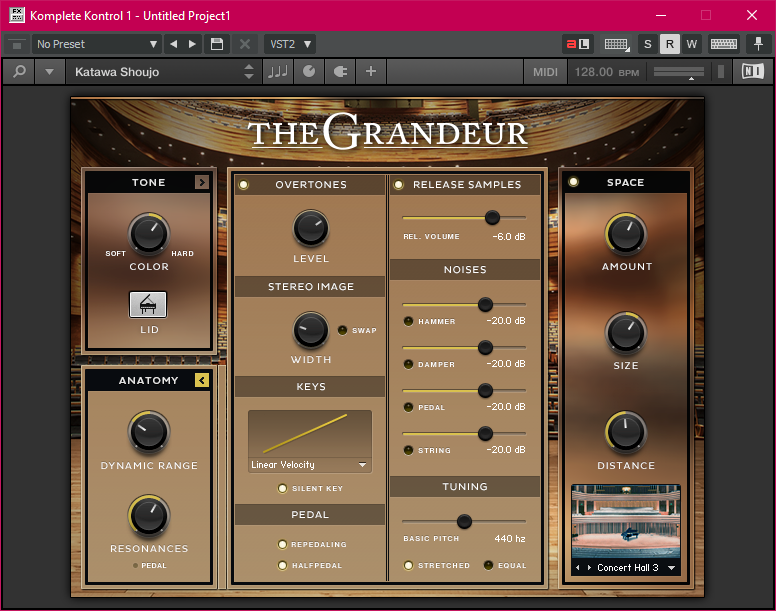The height and width of the screenshot is (611, 776).
Task: Click the R read automation button
Action: coord(670,44)
